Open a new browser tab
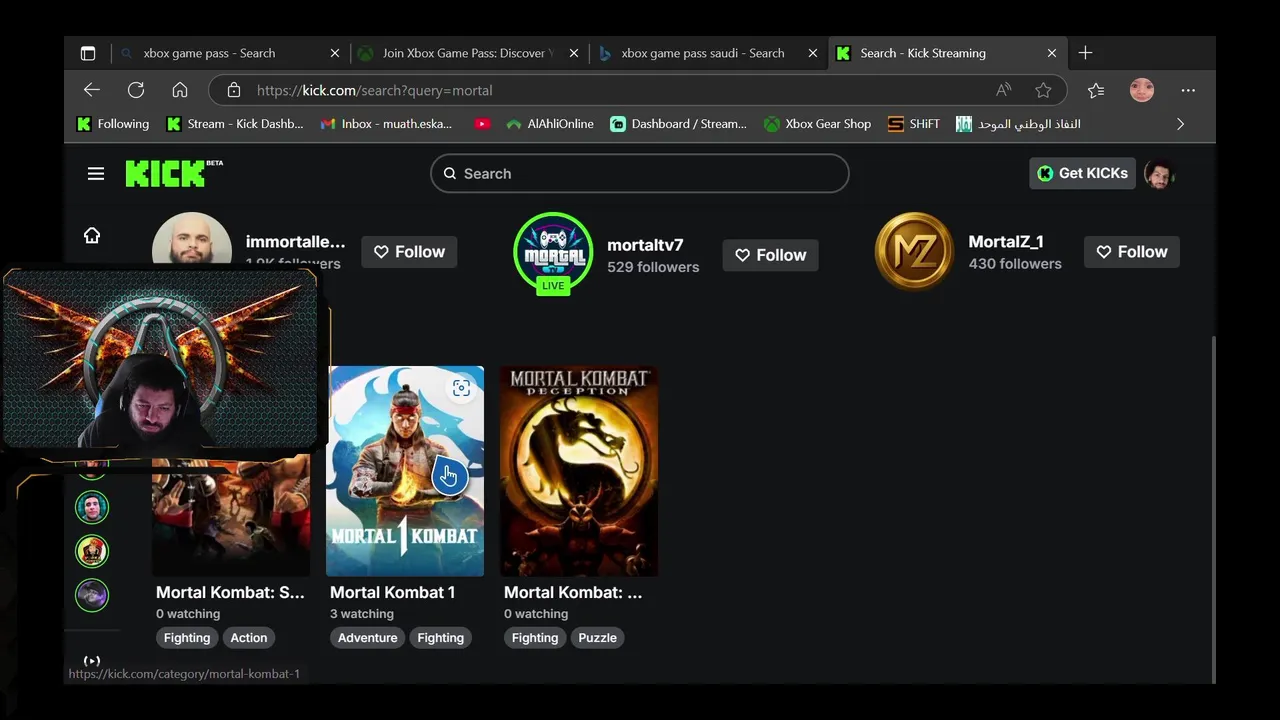Image resolution: width=1280 pixels, height=720 pixels. coord(1086,53)
